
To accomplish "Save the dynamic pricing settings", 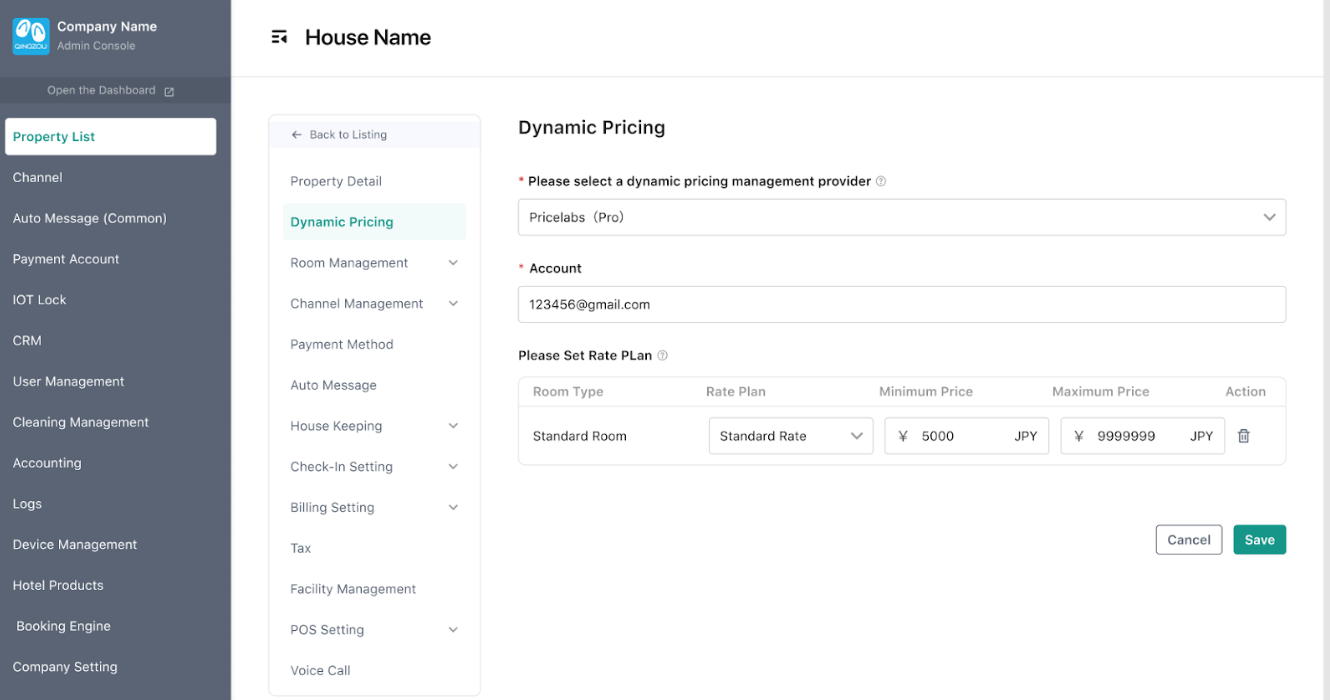I will (1259, 540).
